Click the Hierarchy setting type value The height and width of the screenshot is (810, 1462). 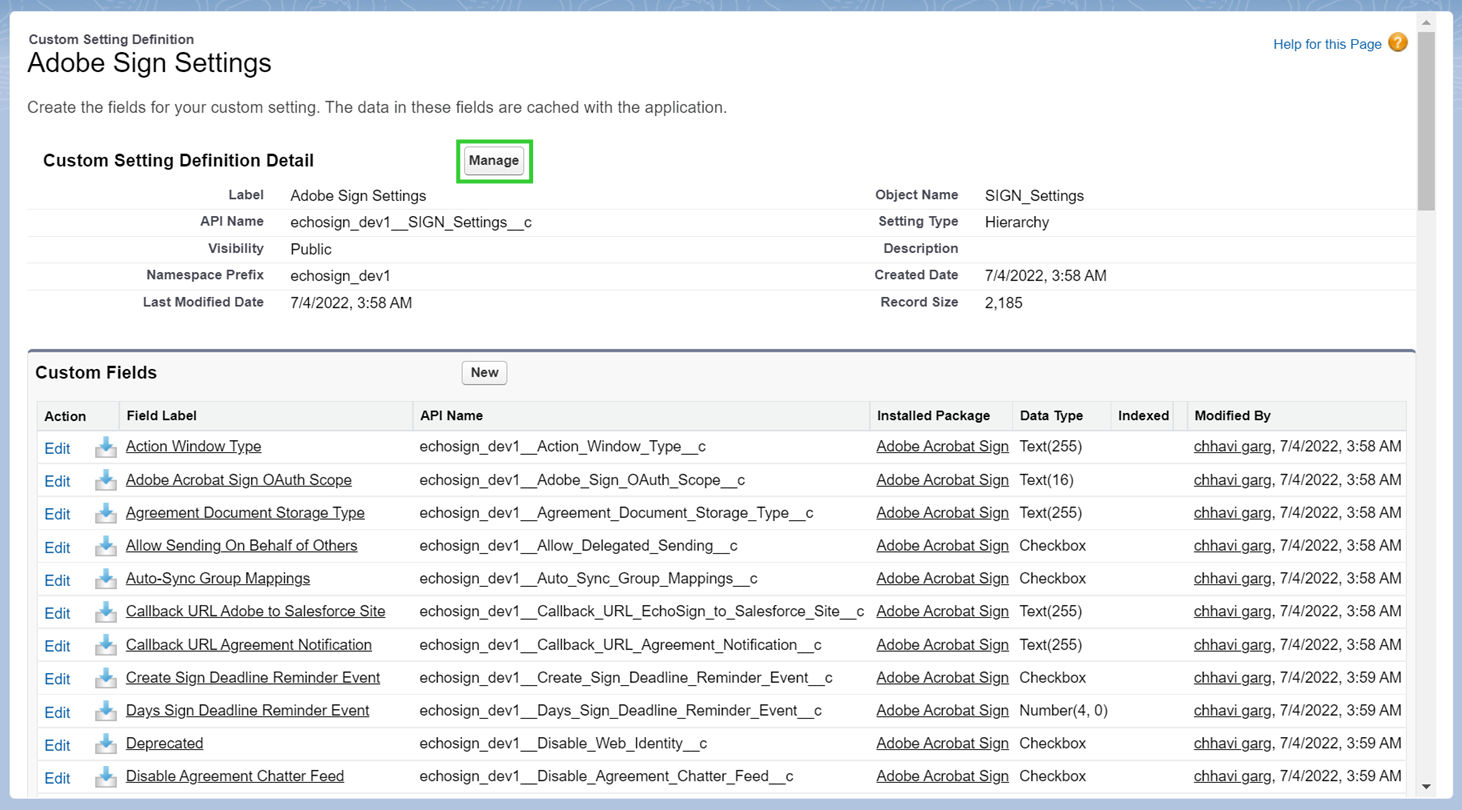1016,222
